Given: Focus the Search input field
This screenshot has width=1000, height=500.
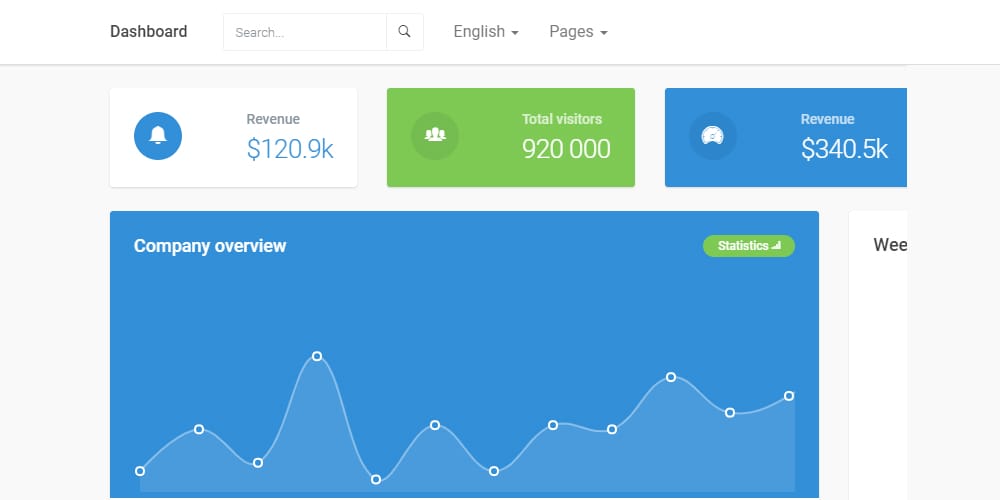Looking at the screenshot, I should point(304,32).
